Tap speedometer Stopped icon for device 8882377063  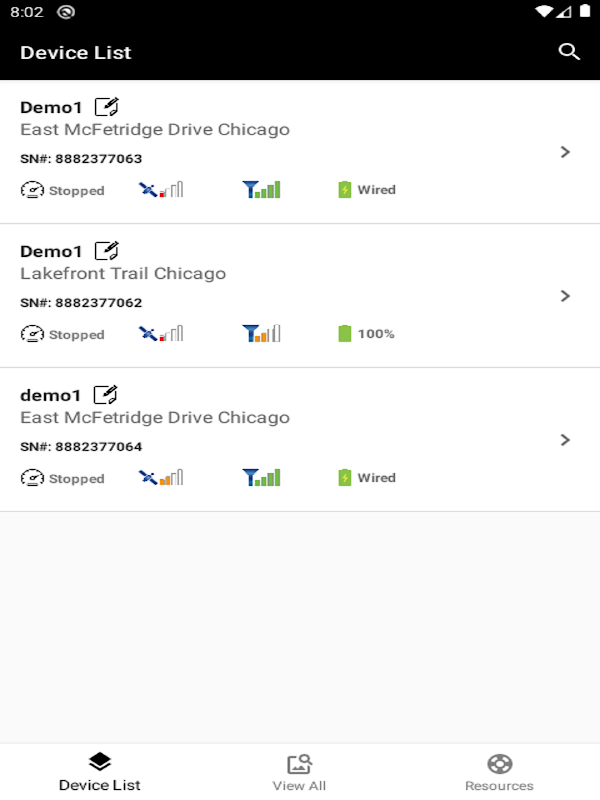coord(32,190)
